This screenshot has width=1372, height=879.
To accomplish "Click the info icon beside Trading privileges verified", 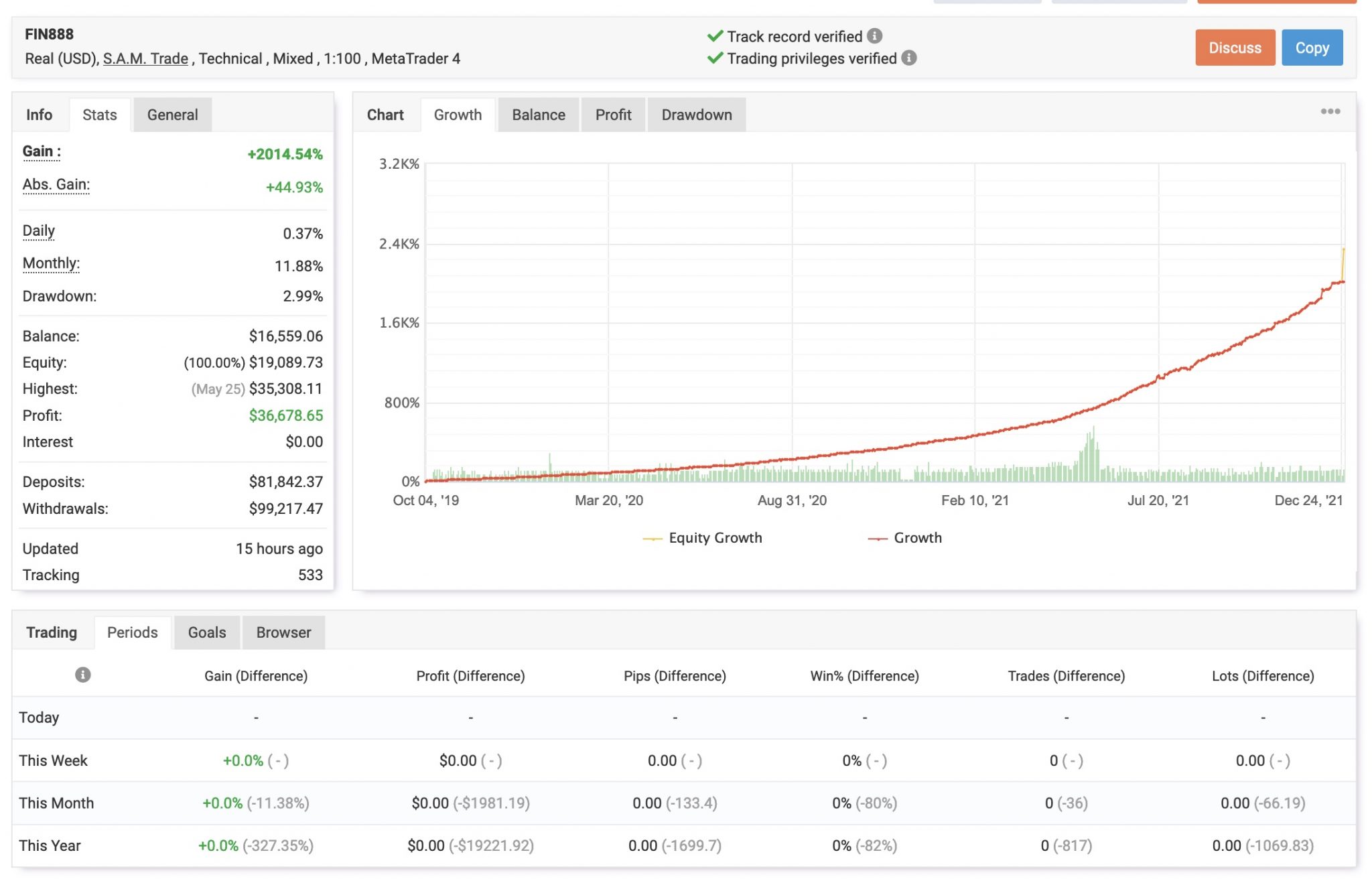I will click(908, 58).
